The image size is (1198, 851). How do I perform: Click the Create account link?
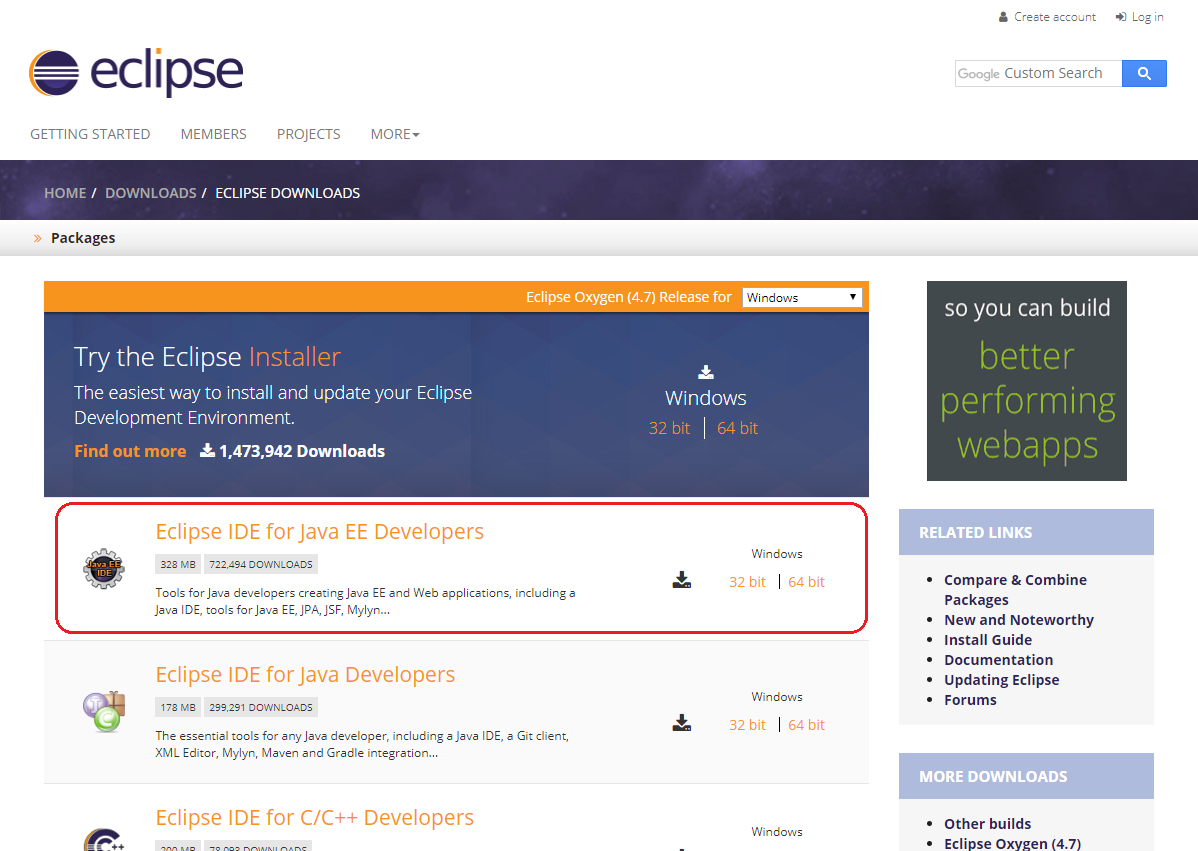pyautogui.click(x=1054, y=17)
